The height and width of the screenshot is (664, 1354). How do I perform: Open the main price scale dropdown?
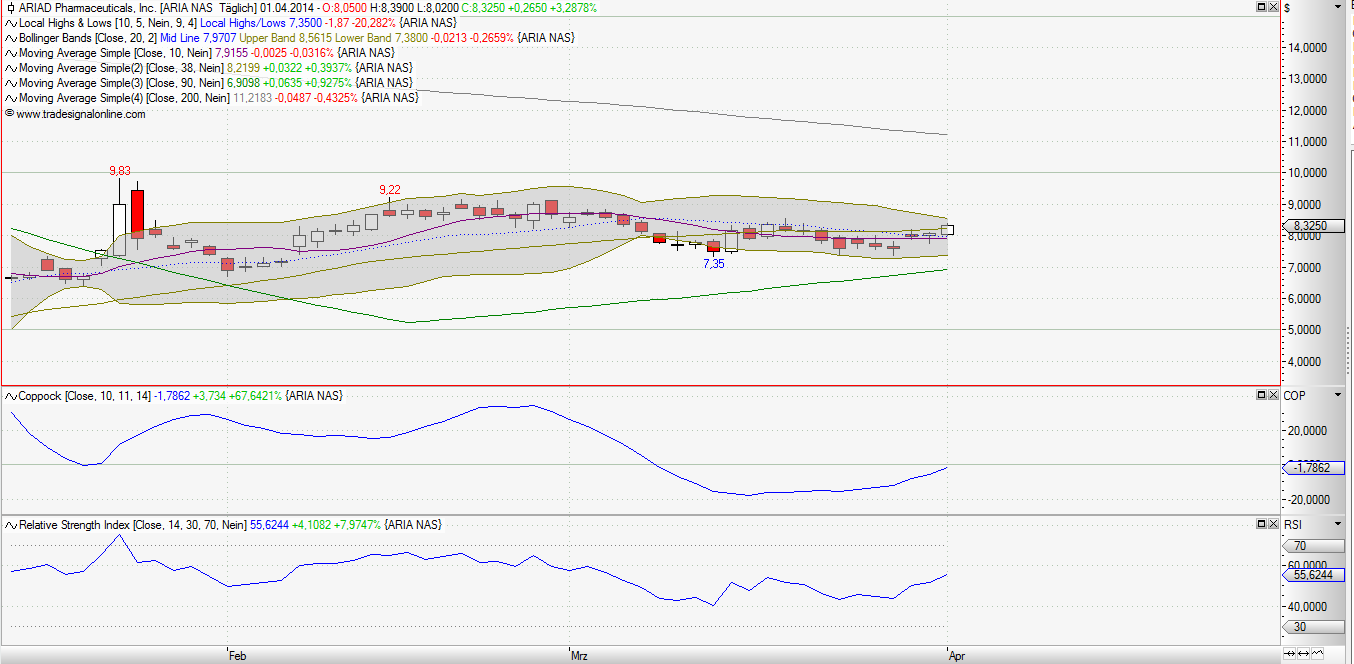pyautogui.click(x=1338, y=7)
